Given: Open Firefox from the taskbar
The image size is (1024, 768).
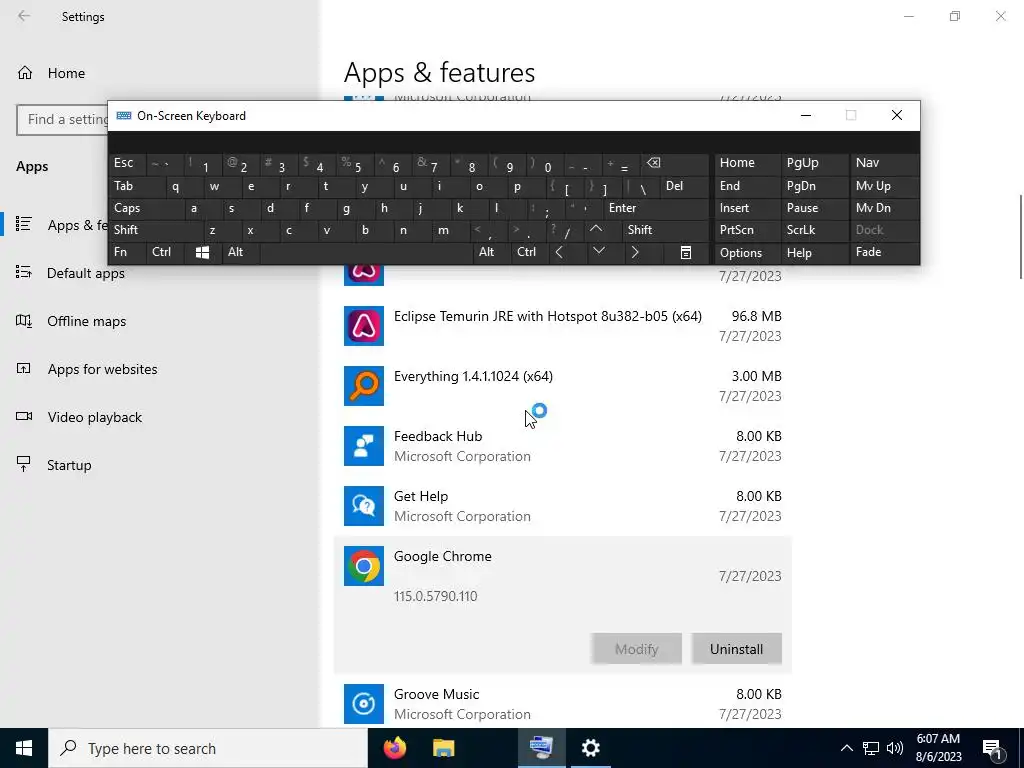Looking at the screenshot, I should (x=394, y=748).
